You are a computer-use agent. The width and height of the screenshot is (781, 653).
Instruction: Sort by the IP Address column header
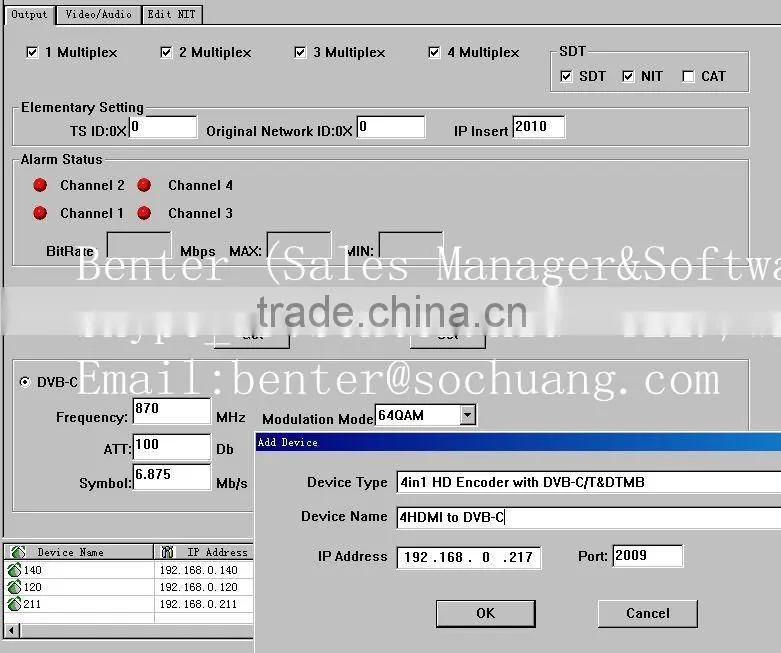pos(204,552)
